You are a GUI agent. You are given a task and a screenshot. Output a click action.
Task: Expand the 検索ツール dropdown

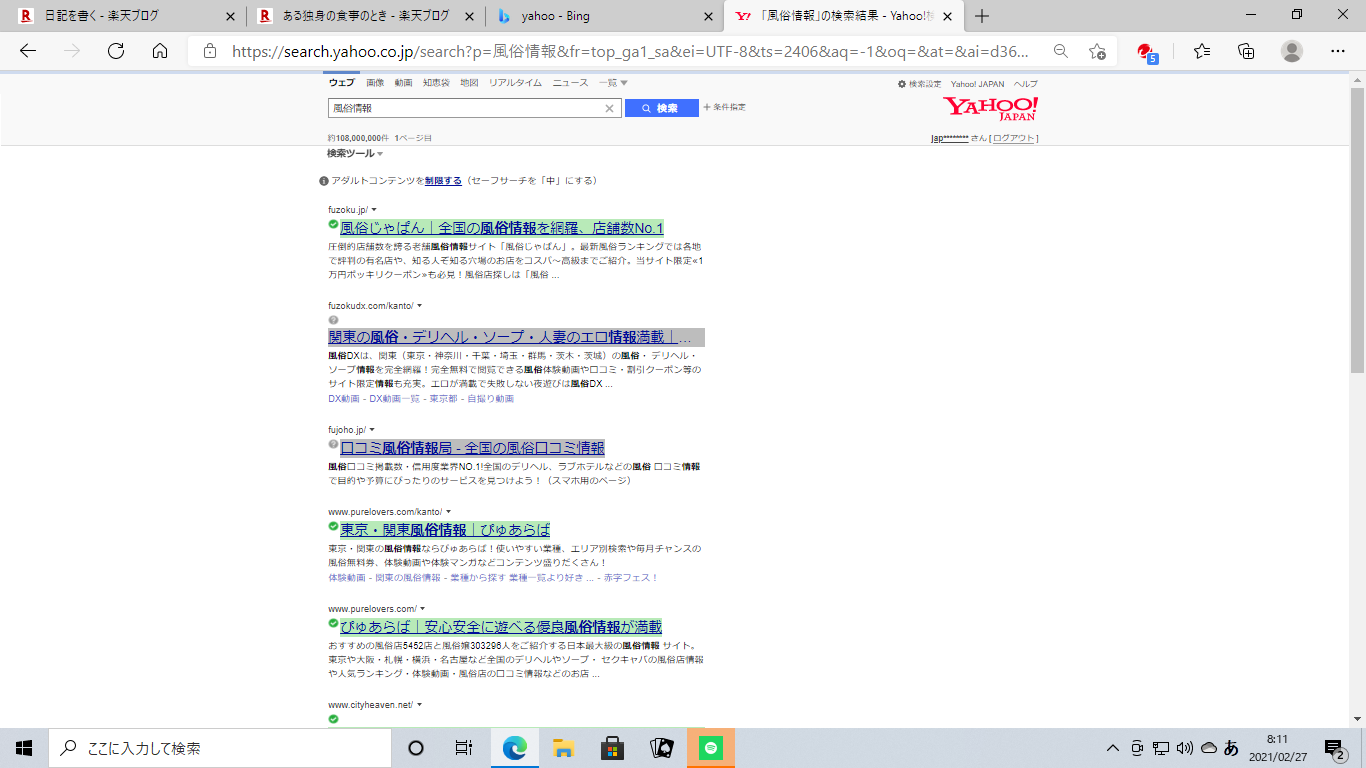pos(355,154)
